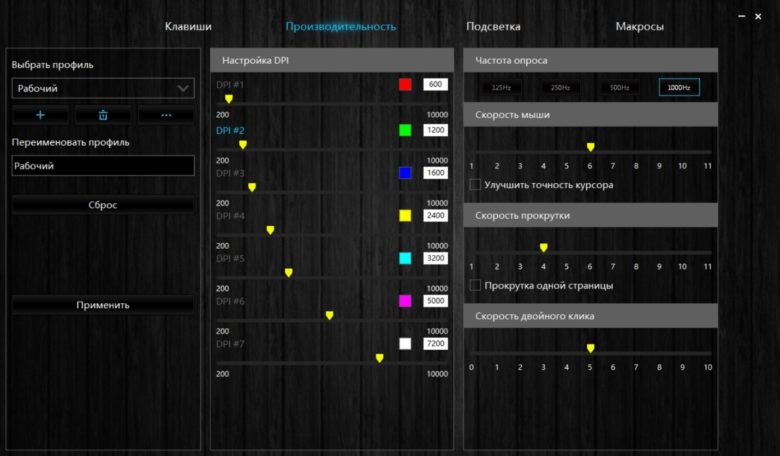Click the DPI #4 slider handle
This screenshot has width=780, height=456.
point(270,230)
